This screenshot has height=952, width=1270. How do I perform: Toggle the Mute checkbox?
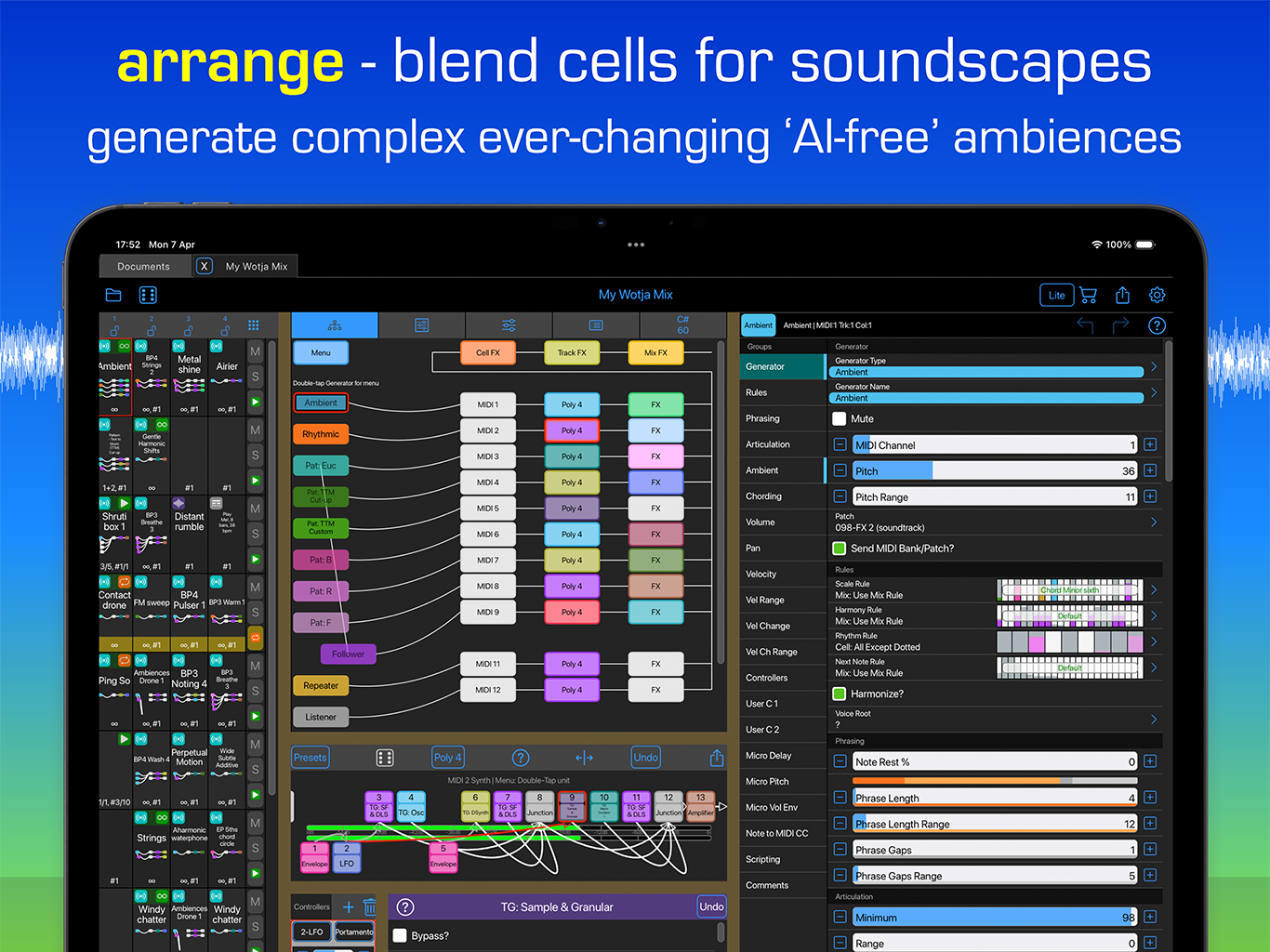click(x=840, y=418)
